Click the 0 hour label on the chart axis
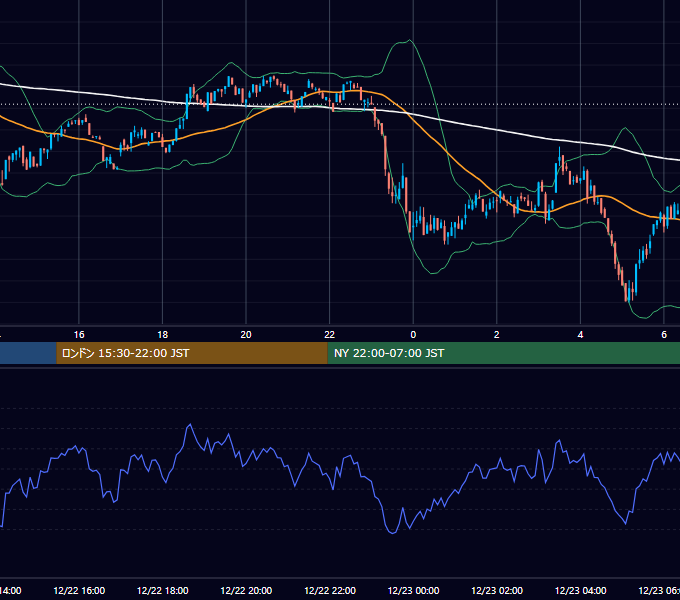The width and height of the screenshot is (680, 600). (x=413, y=335)
